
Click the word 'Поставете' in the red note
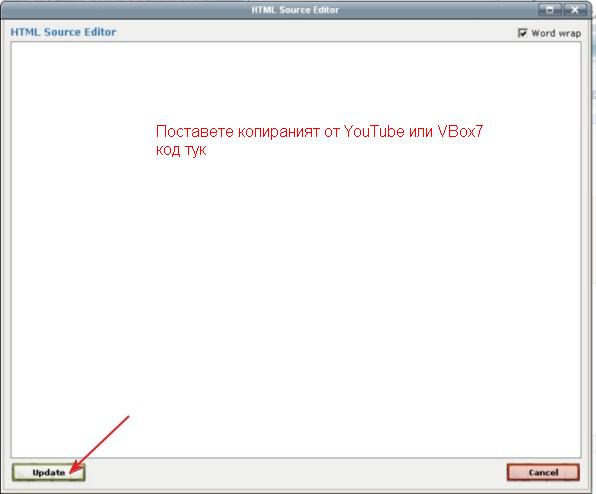(195, 131)
